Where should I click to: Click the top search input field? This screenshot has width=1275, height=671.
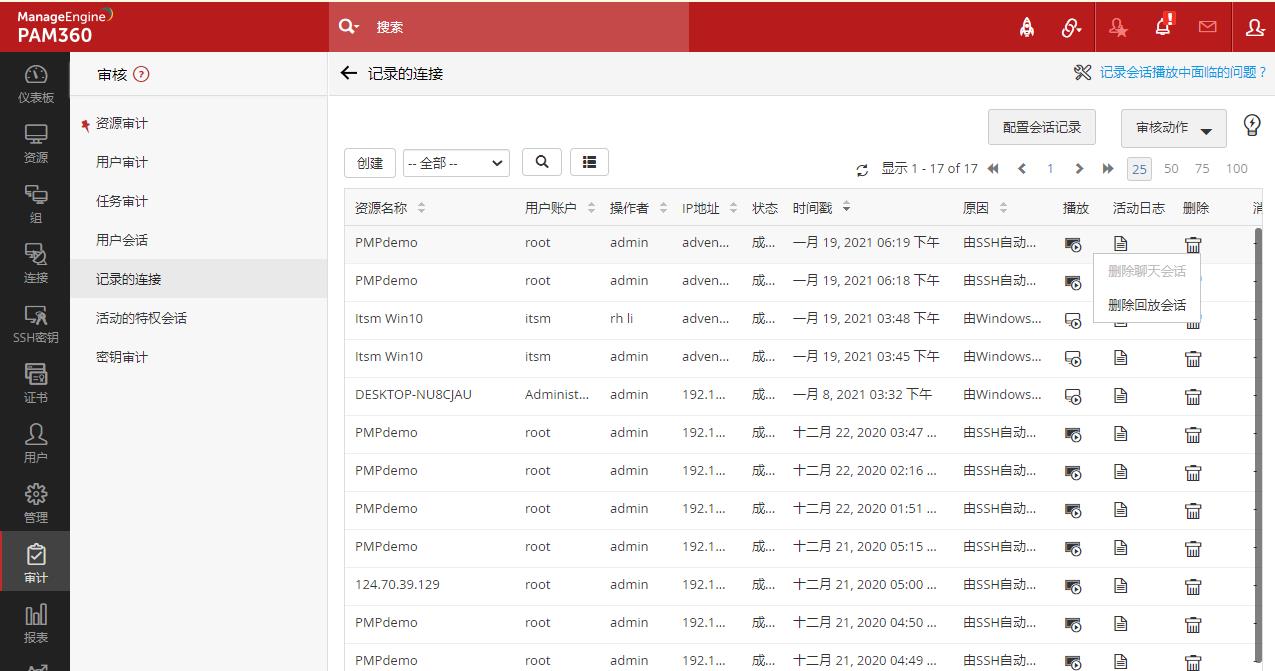pyautogui.click(x=520, y=27)
